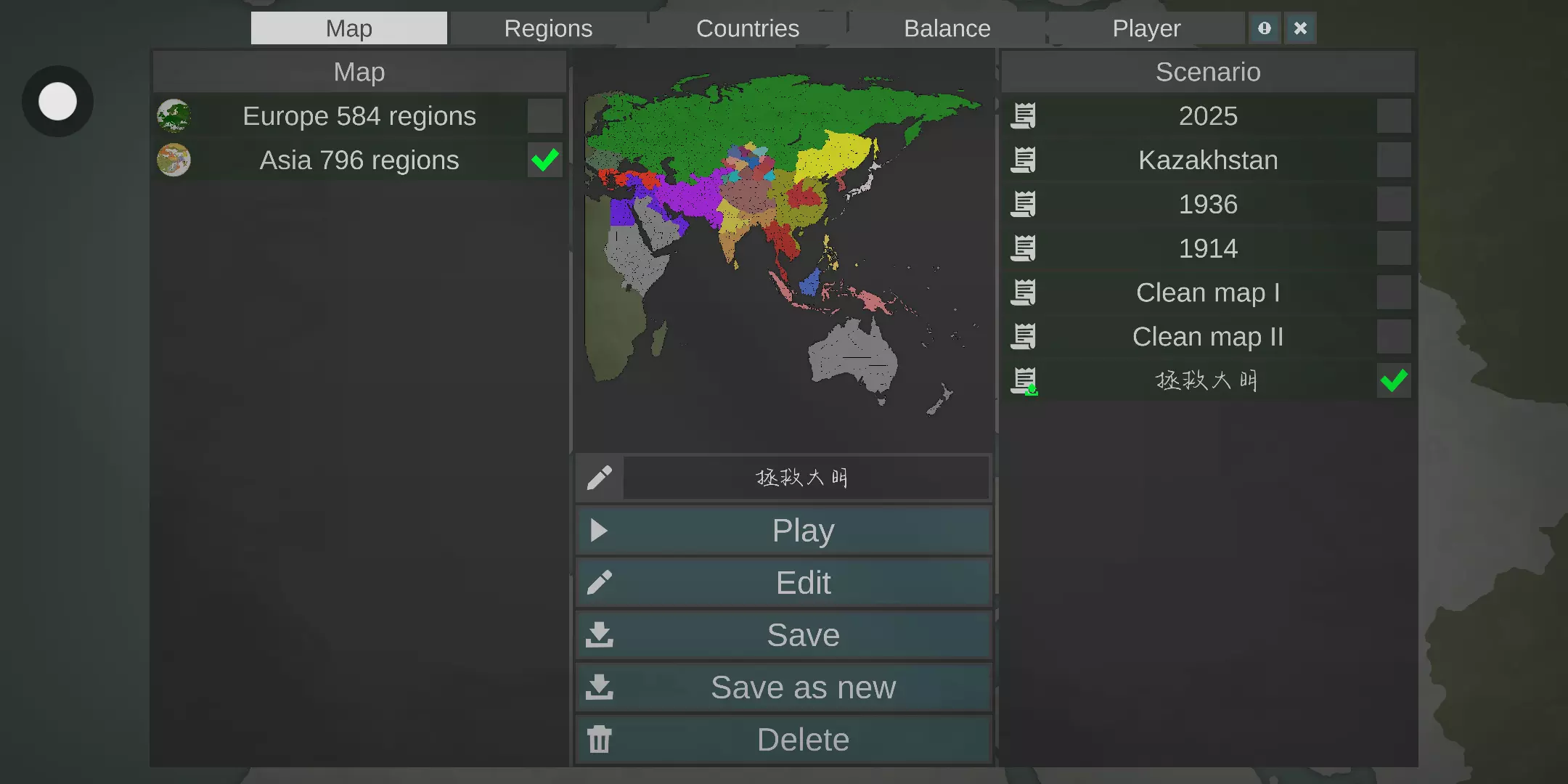Click Save as new button
This screenshot has height=784, width=1568.
pyautogui.click(x=784, y=687)
